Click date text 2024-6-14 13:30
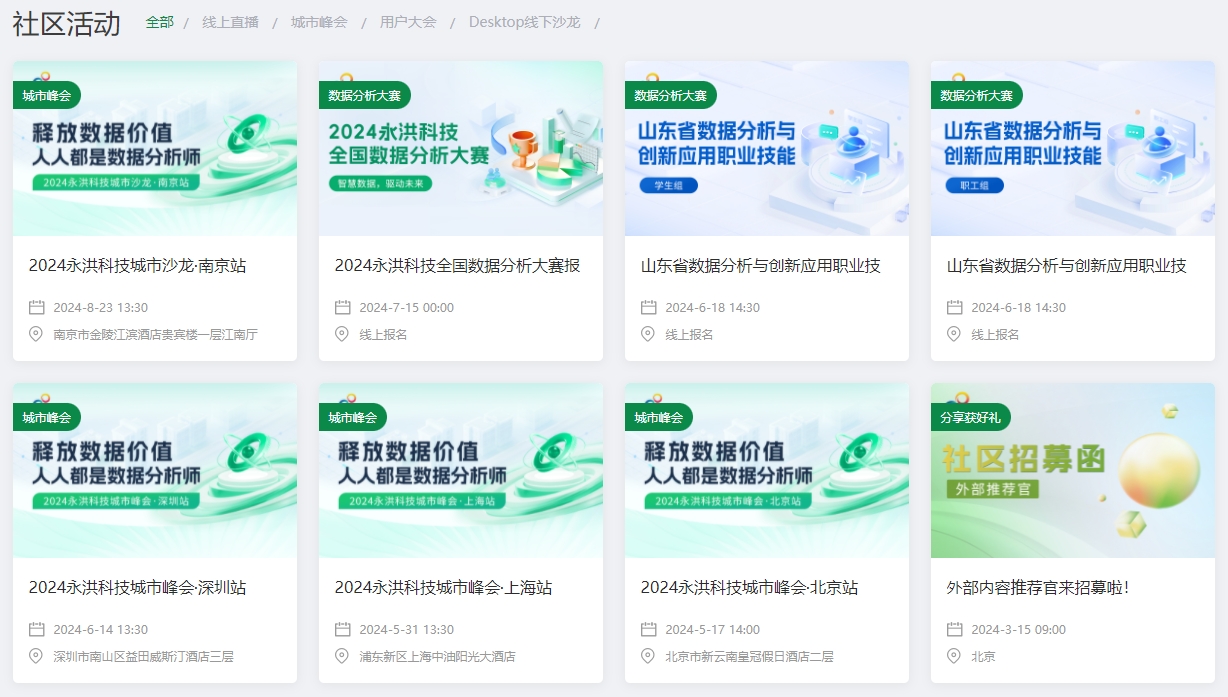Viewport: 1228px width, 697px height. pyautogui.click(x=101, y=630)
